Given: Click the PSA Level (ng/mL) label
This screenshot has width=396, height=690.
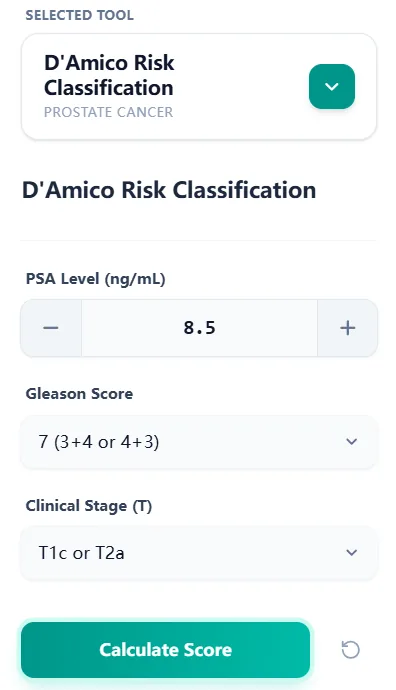Looking at the screenshot, I should point(95,279).
